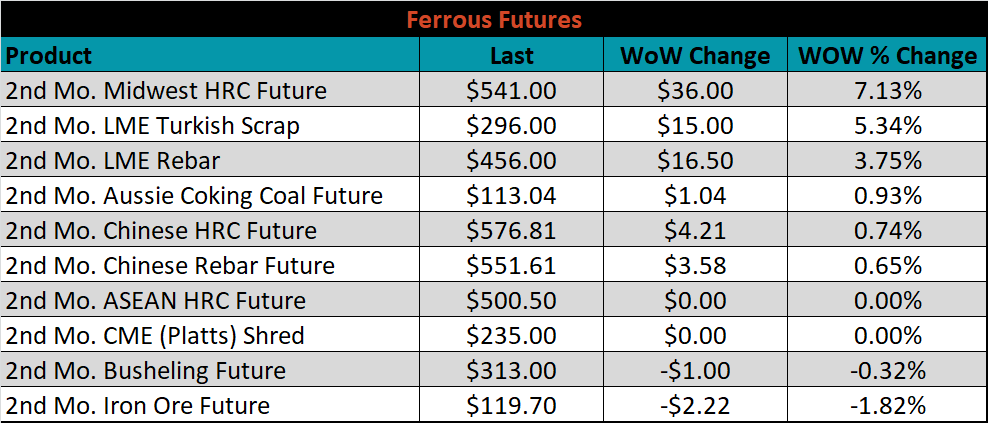Select the Ferrous Futures title cell
This screenshot has width=988, height=423.
coord(494,20)
